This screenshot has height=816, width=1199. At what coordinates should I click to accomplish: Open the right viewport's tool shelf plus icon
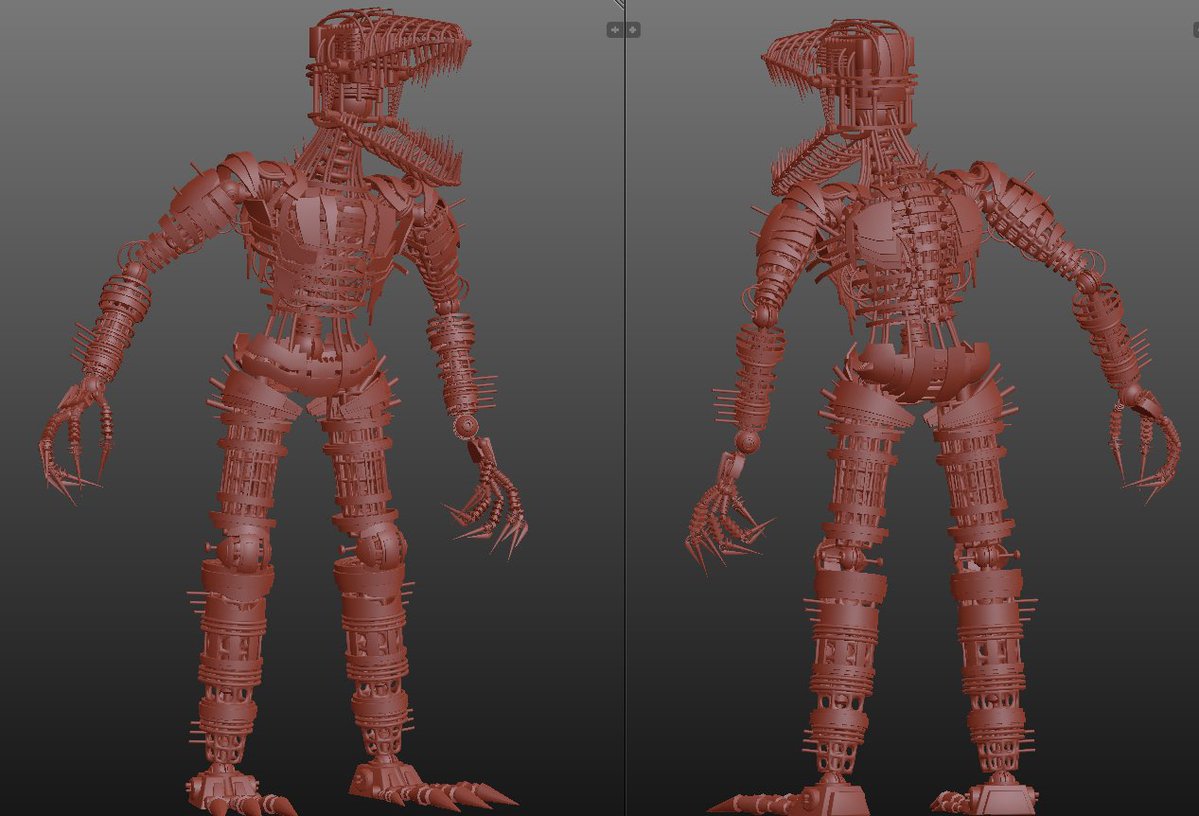632,30
